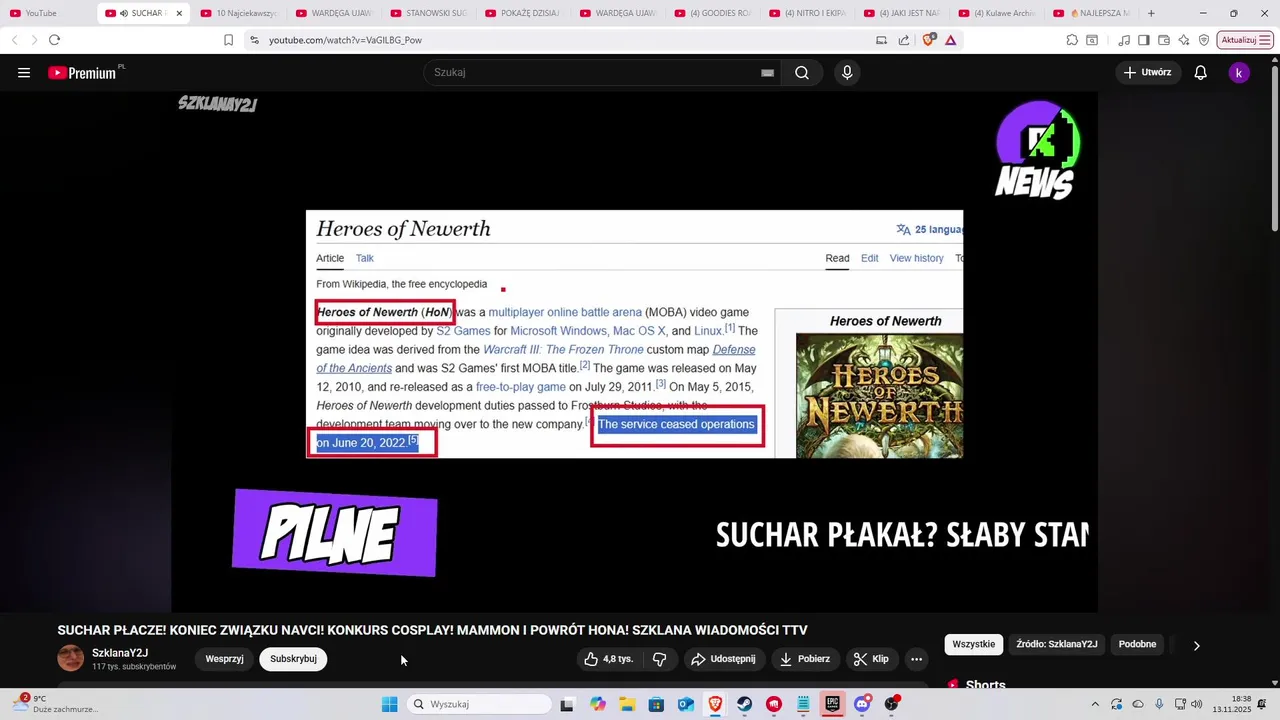
Task: Bookmark this page with bookmark icon
Action: point(228,40)
